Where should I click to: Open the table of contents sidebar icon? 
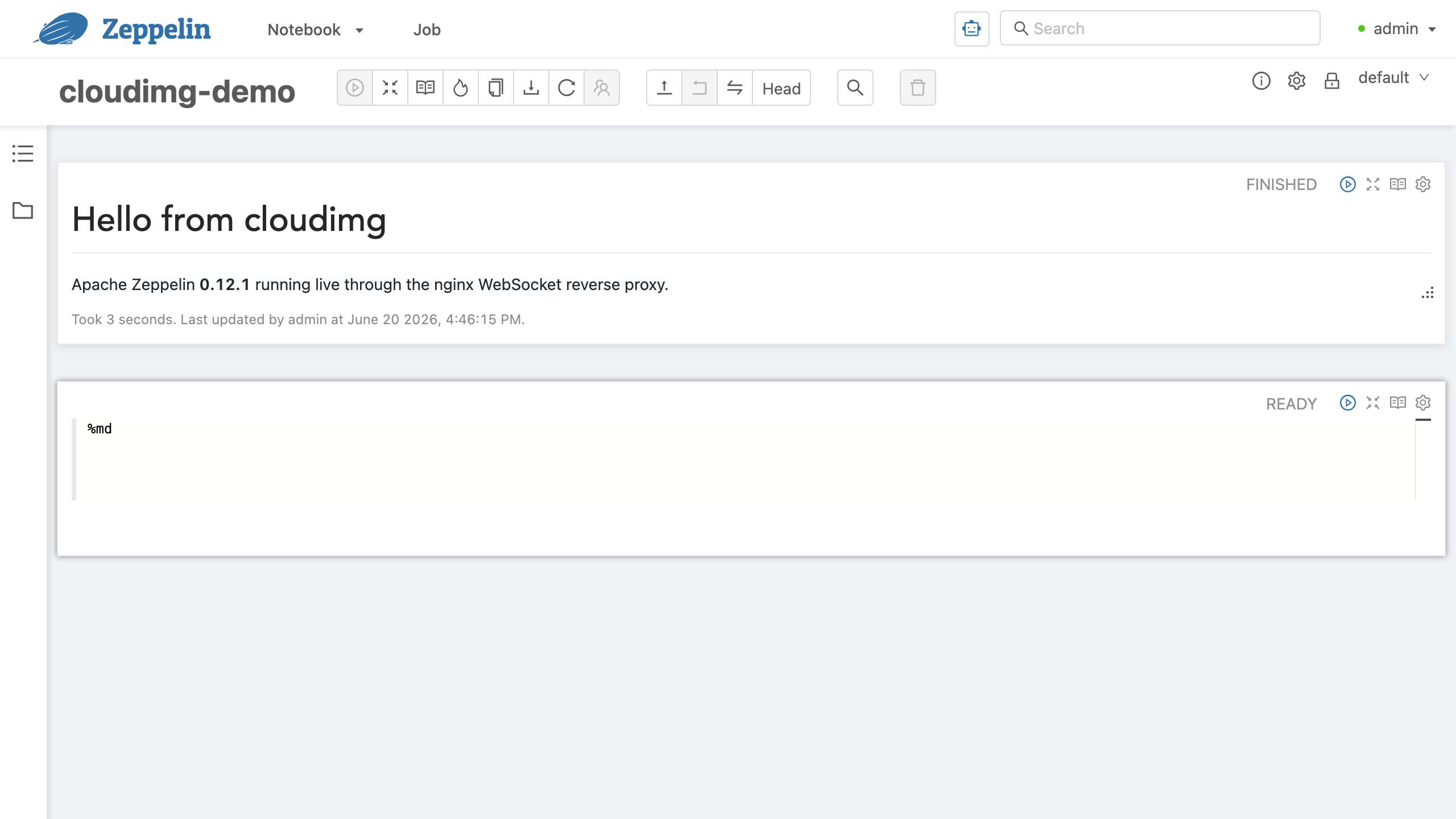point(23,154)
